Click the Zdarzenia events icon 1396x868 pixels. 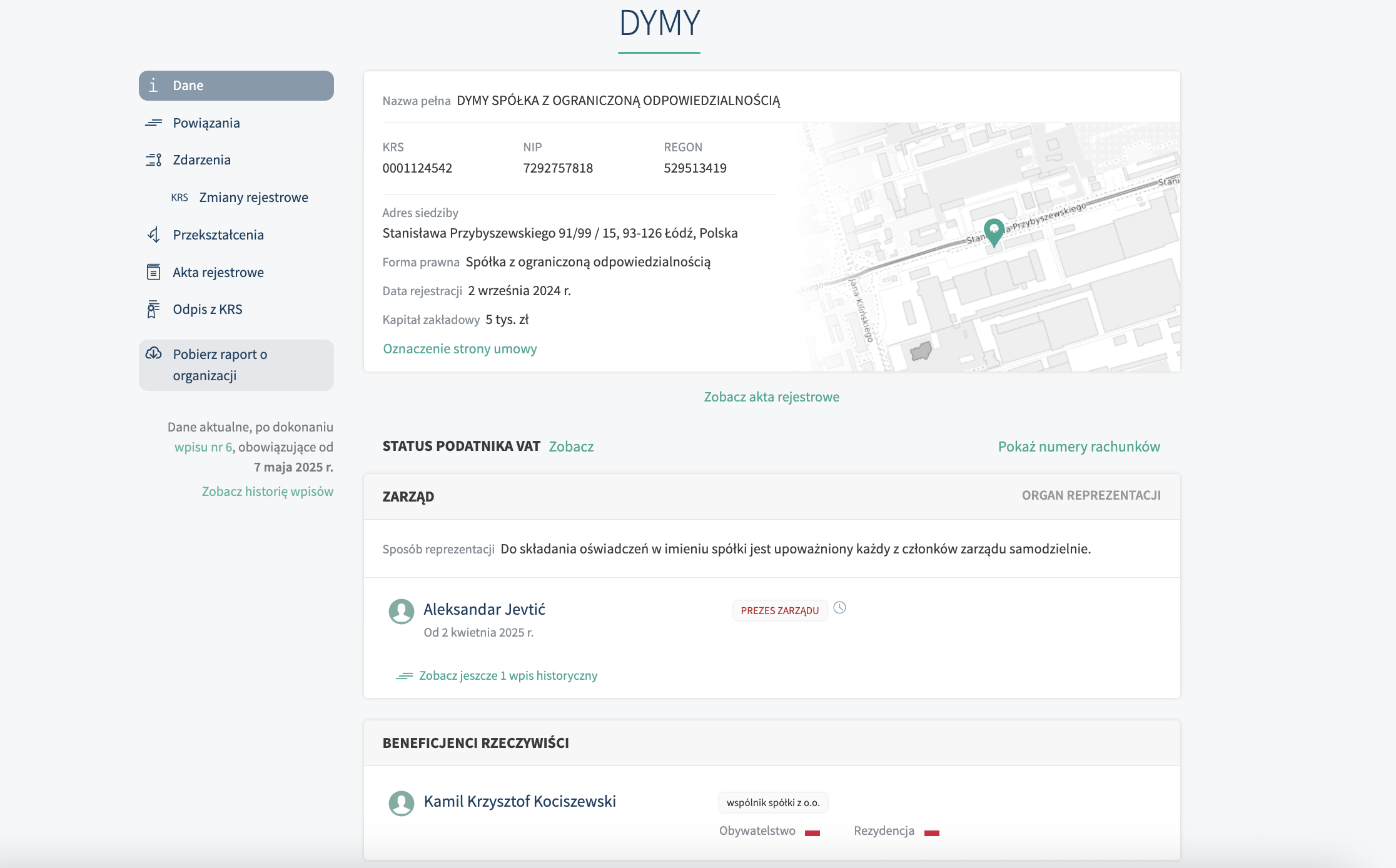pyautogui.click(x=153, y=160)
